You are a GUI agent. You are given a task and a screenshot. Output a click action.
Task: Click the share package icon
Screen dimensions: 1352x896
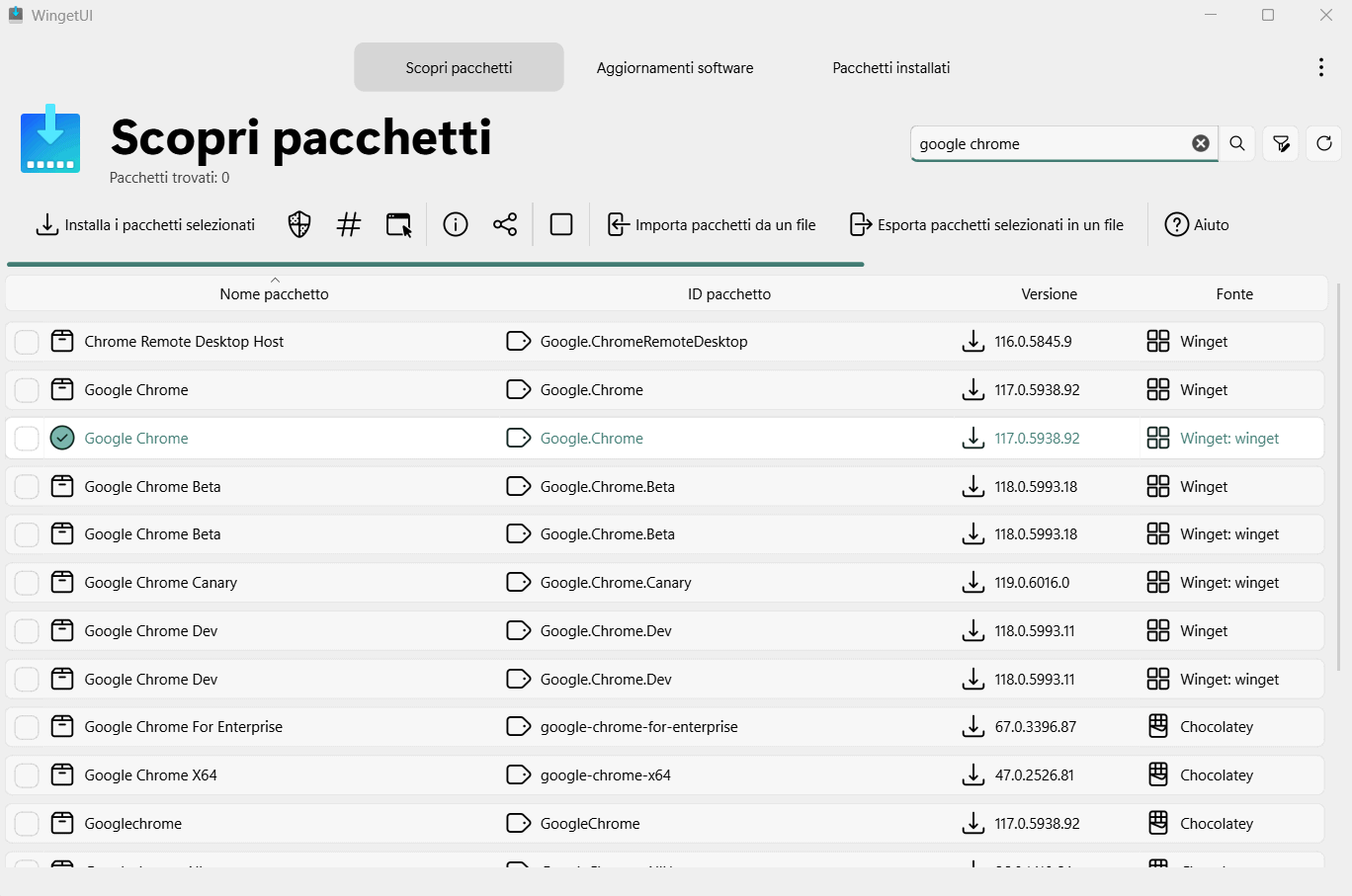(505, 225)
